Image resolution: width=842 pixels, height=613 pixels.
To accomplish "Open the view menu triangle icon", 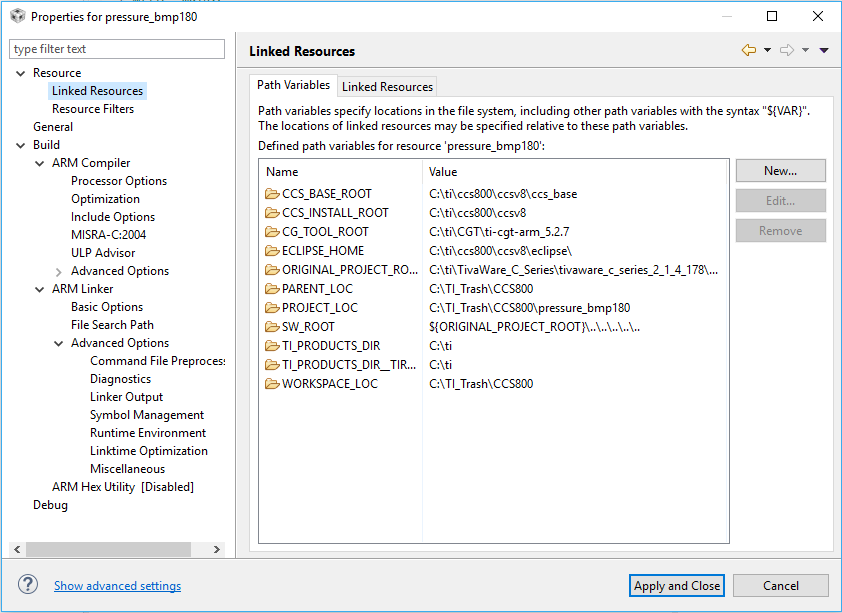I will click(824, 50).
